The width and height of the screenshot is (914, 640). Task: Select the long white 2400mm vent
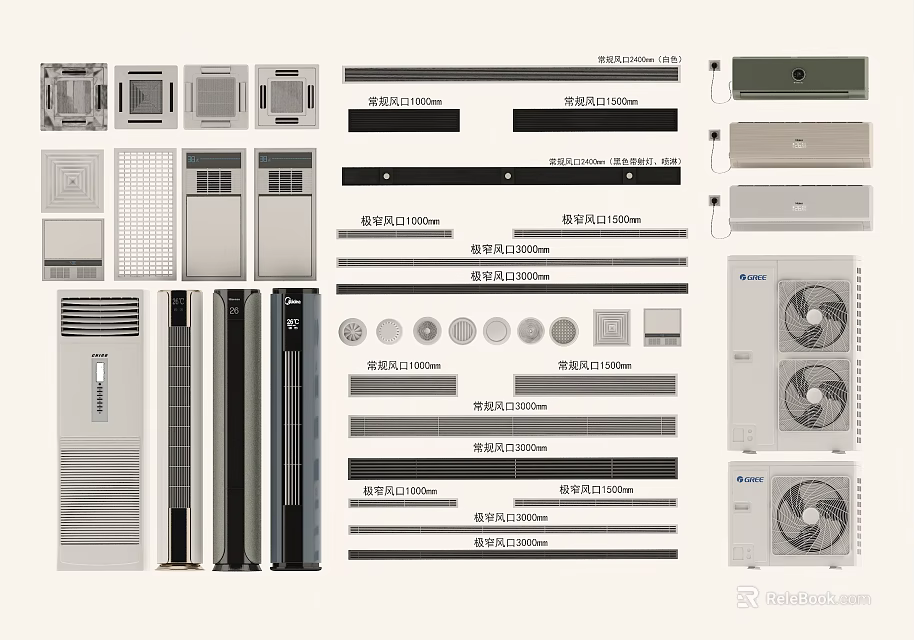click(x=511, y=75)
